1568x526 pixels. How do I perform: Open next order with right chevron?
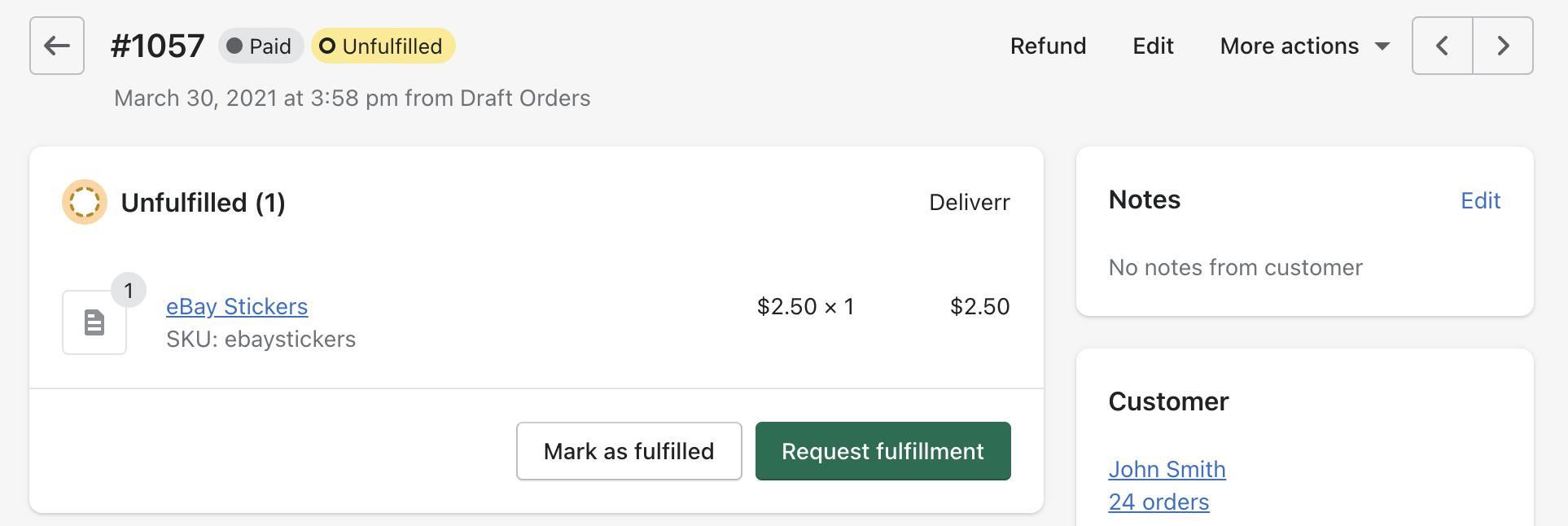click(x=1503, y=46)
